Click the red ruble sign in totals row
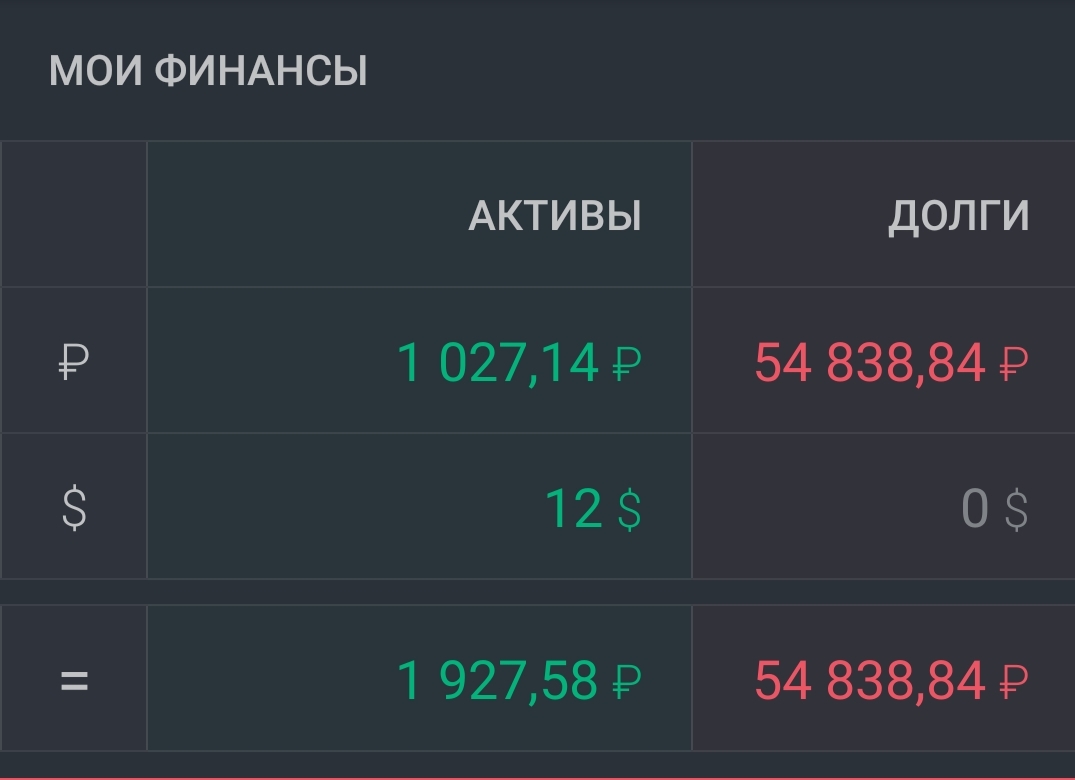Image resolution: width=1075 pixels, height=780 pixels. [1014, 681]
